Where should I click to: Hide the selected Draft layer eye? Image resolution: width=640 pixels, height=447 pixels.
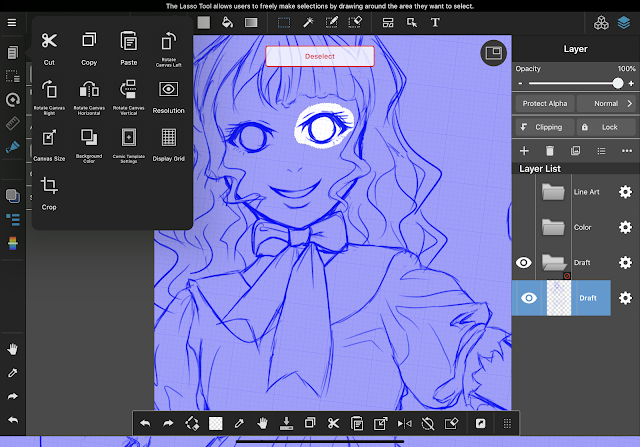pyautogui.click(x=529, y=298)
